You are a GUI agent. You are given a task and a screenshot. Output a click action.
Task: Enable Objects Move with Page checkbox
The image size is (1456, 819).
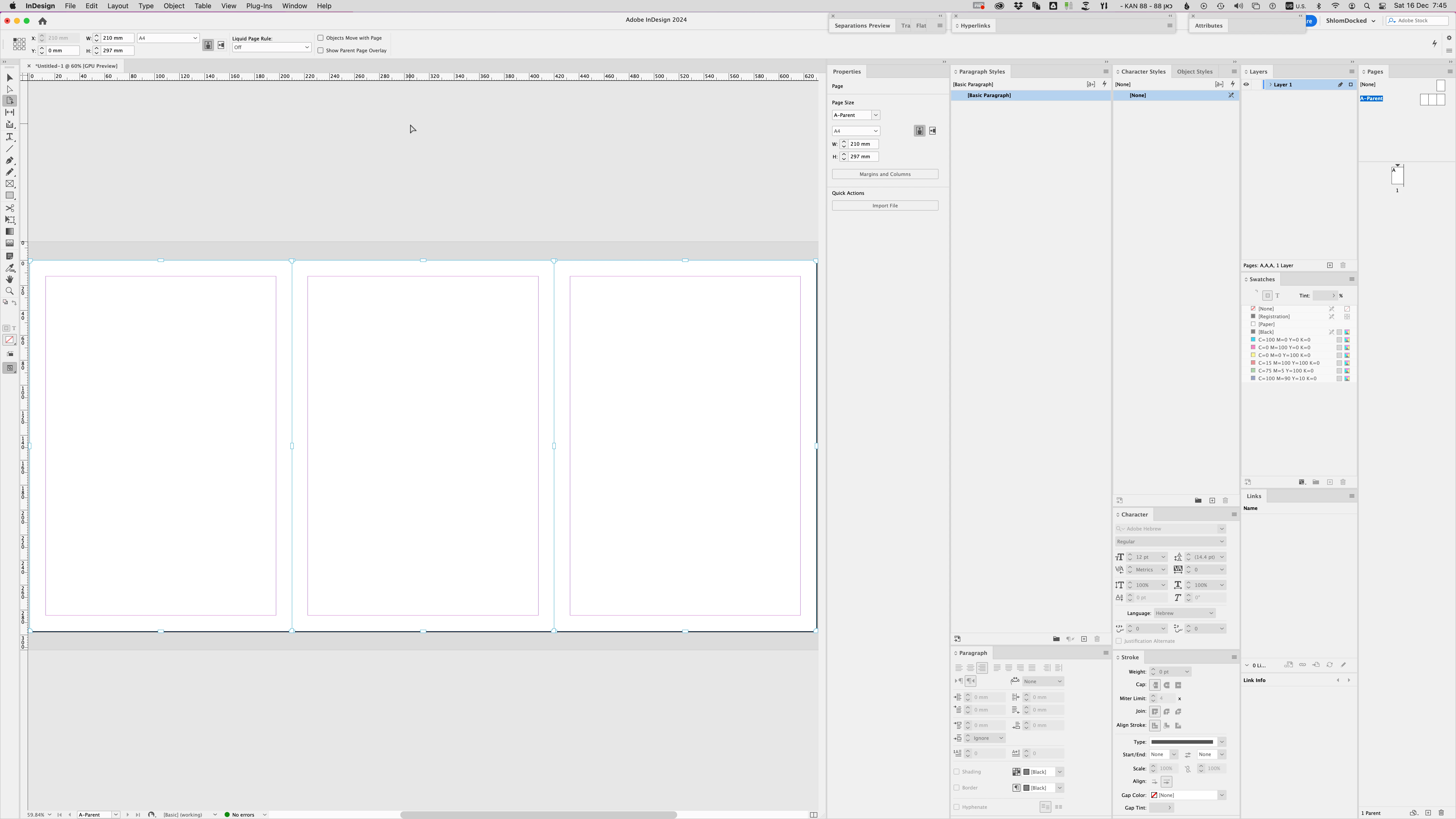point(320,38)
